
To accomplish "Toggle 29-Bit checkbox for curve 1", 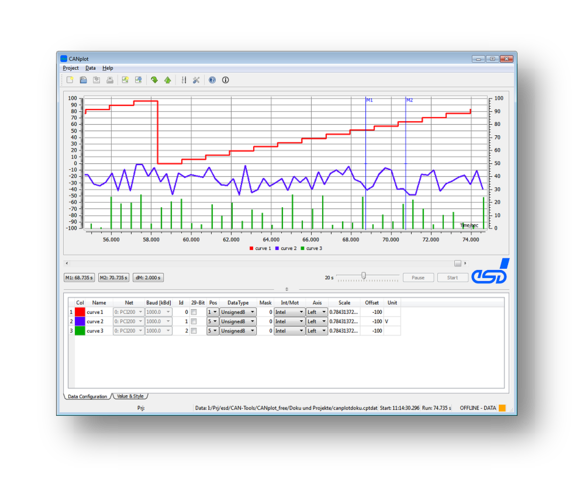I will click(x=194, y=312).
